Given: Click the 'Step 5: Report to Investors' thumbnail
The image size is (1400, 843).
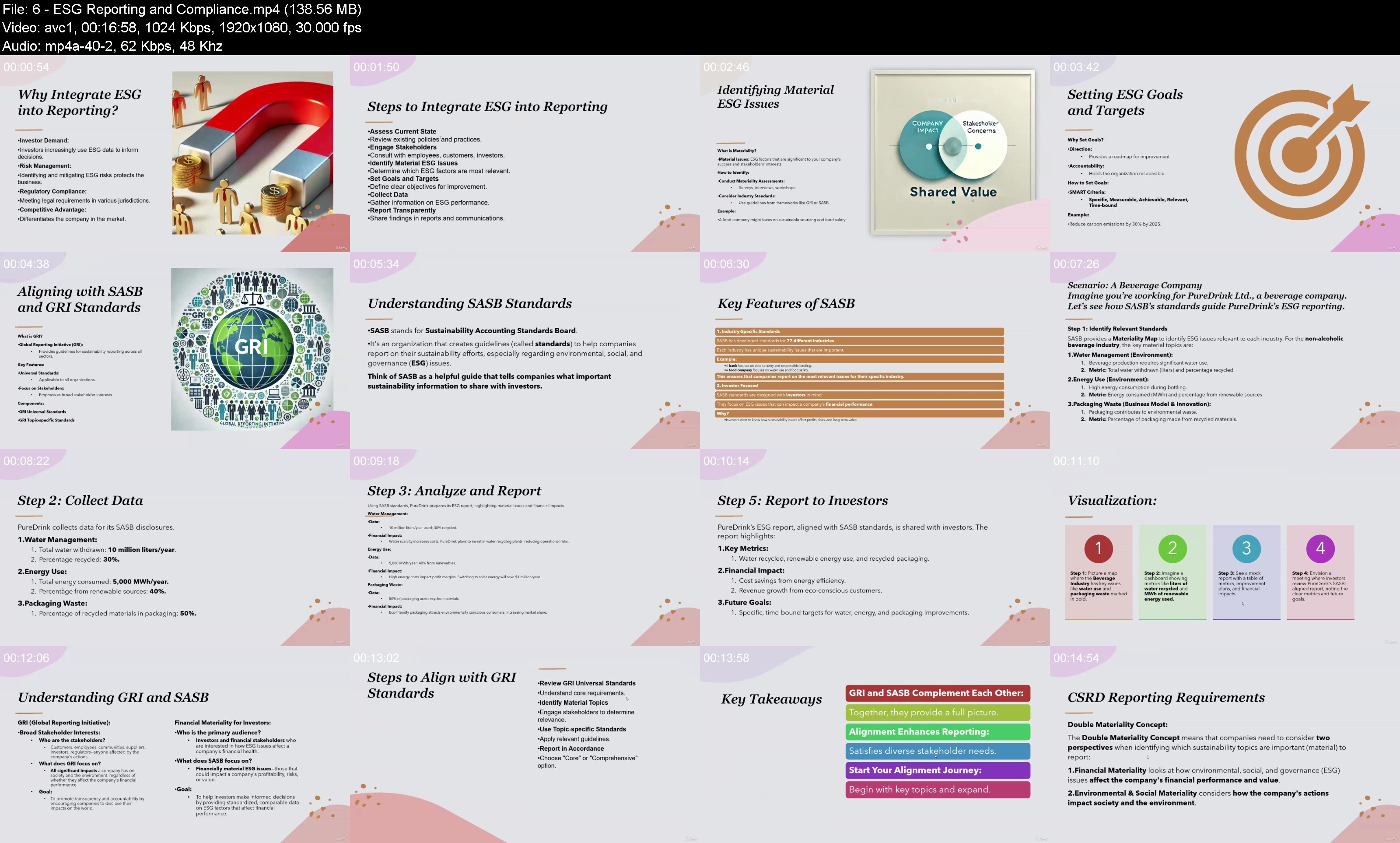Looking at the screenshot, I should pyautogui.click(x=875, y=548).
